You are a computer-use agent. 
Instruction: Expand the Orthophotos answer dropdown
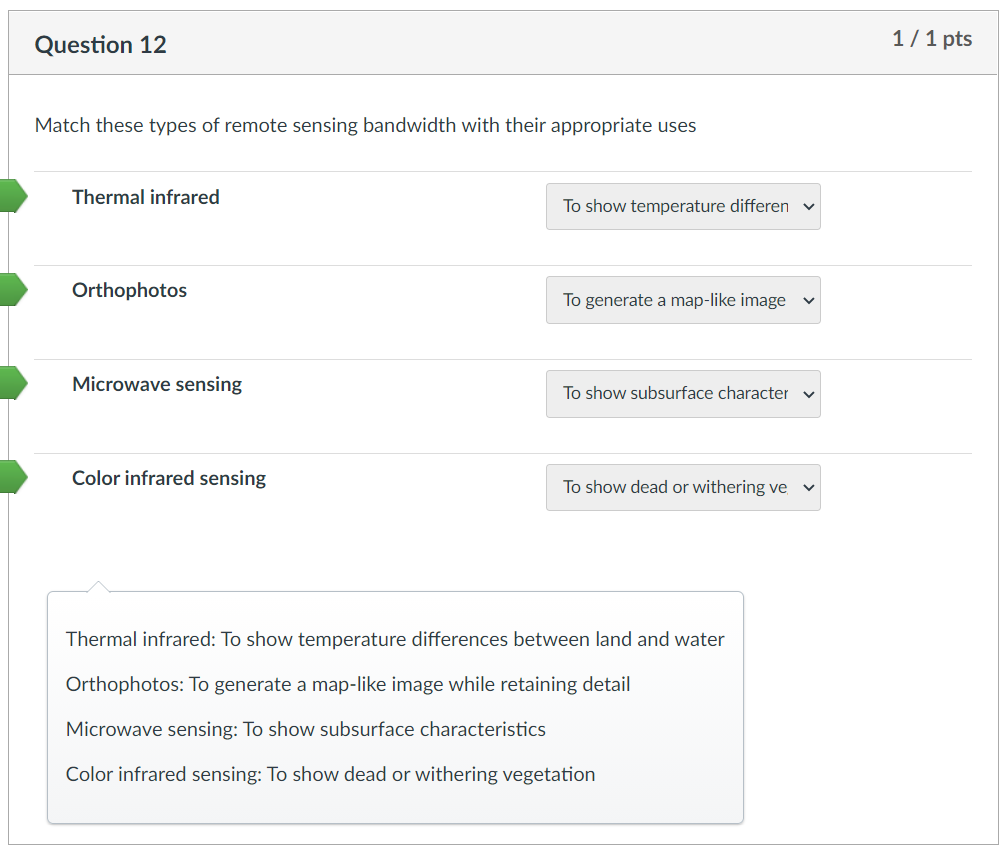pos(683,300)
